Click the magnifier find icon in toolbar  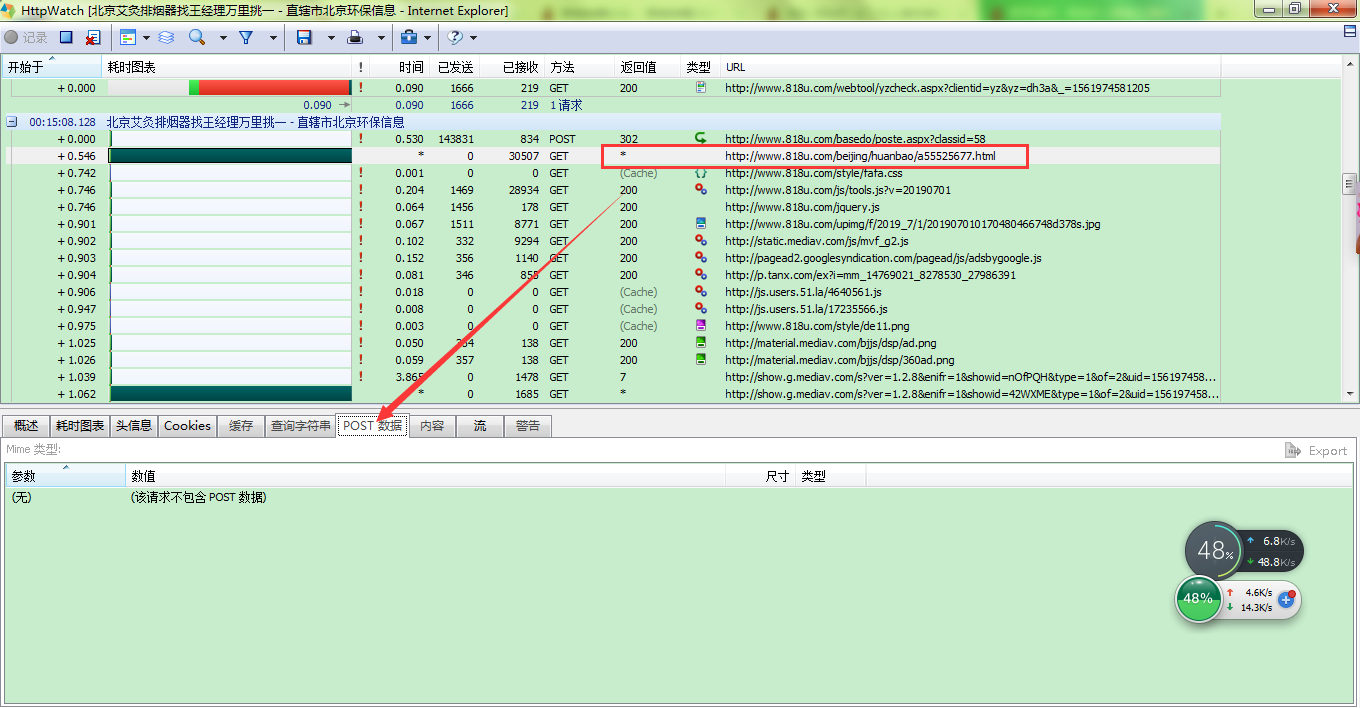pos(197,37)
